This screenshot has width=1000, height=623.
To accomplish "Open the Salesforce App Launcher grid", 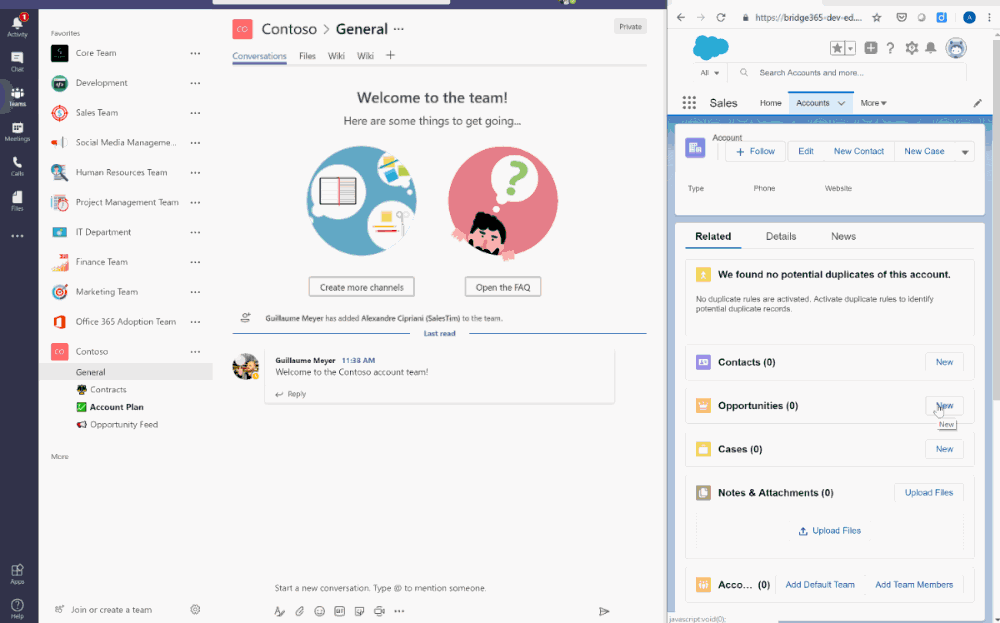I will point(689,103).
